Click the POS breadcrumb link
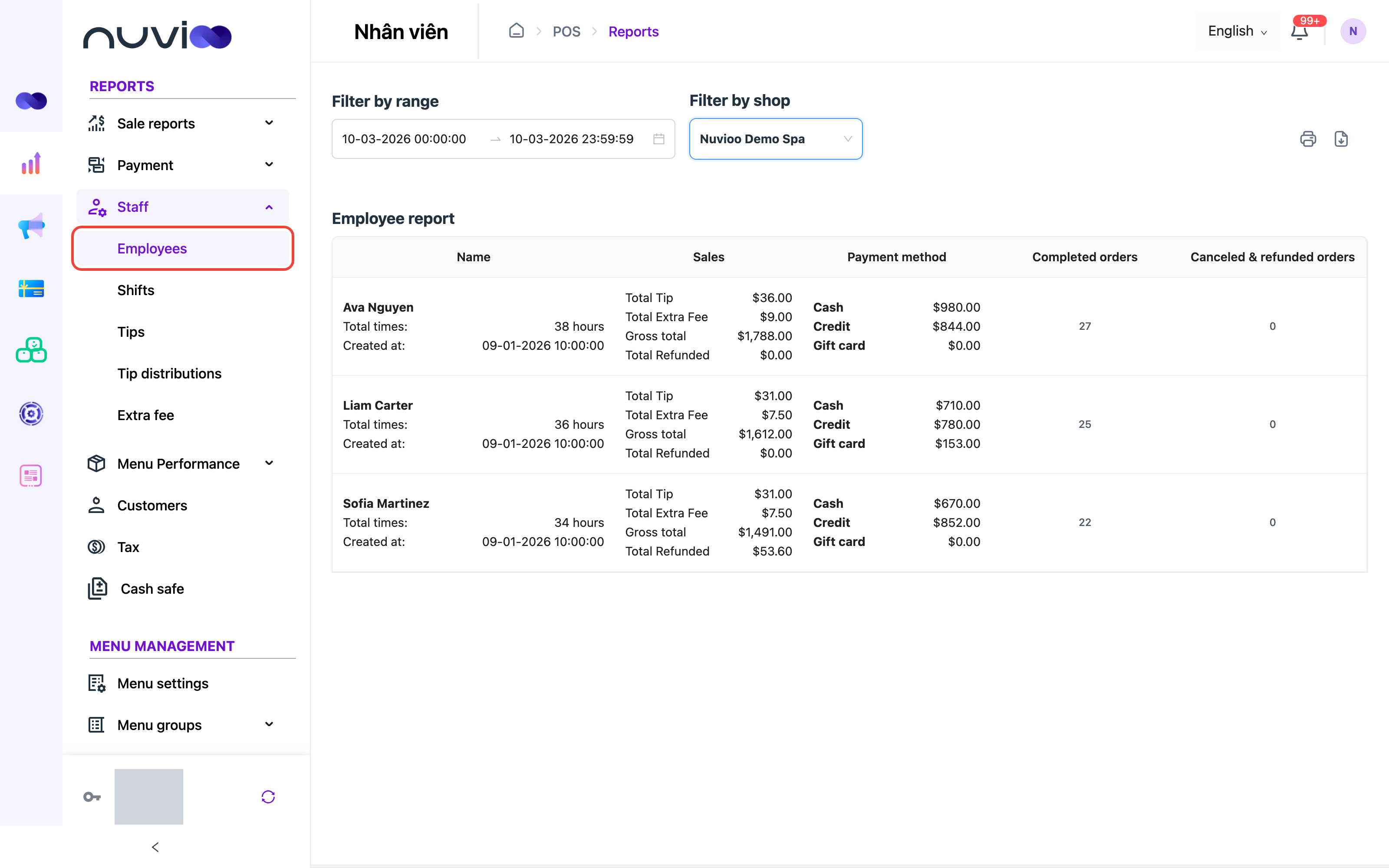1389x868 pixels. tap(566, 32)
